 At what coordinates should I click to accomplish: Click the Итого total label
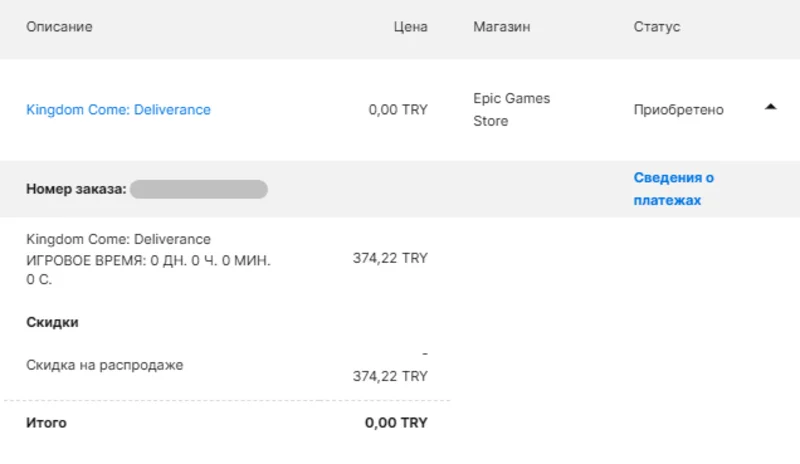click(46, 423)
